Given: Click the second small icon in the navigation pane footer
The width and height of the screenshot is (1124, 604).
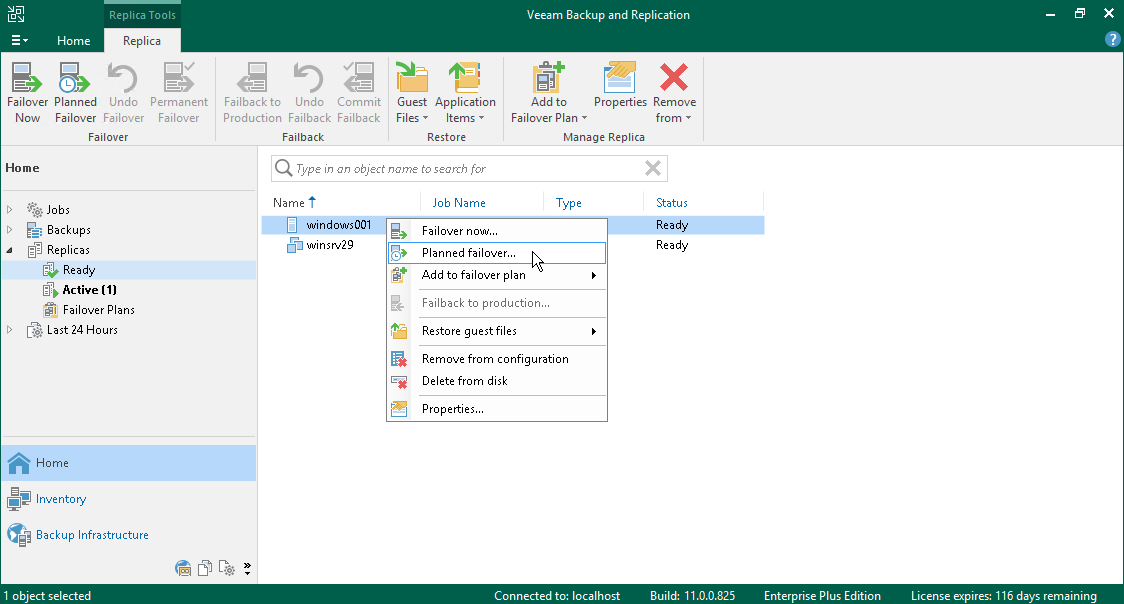Looking at the screenshot, I should point(205,569).
